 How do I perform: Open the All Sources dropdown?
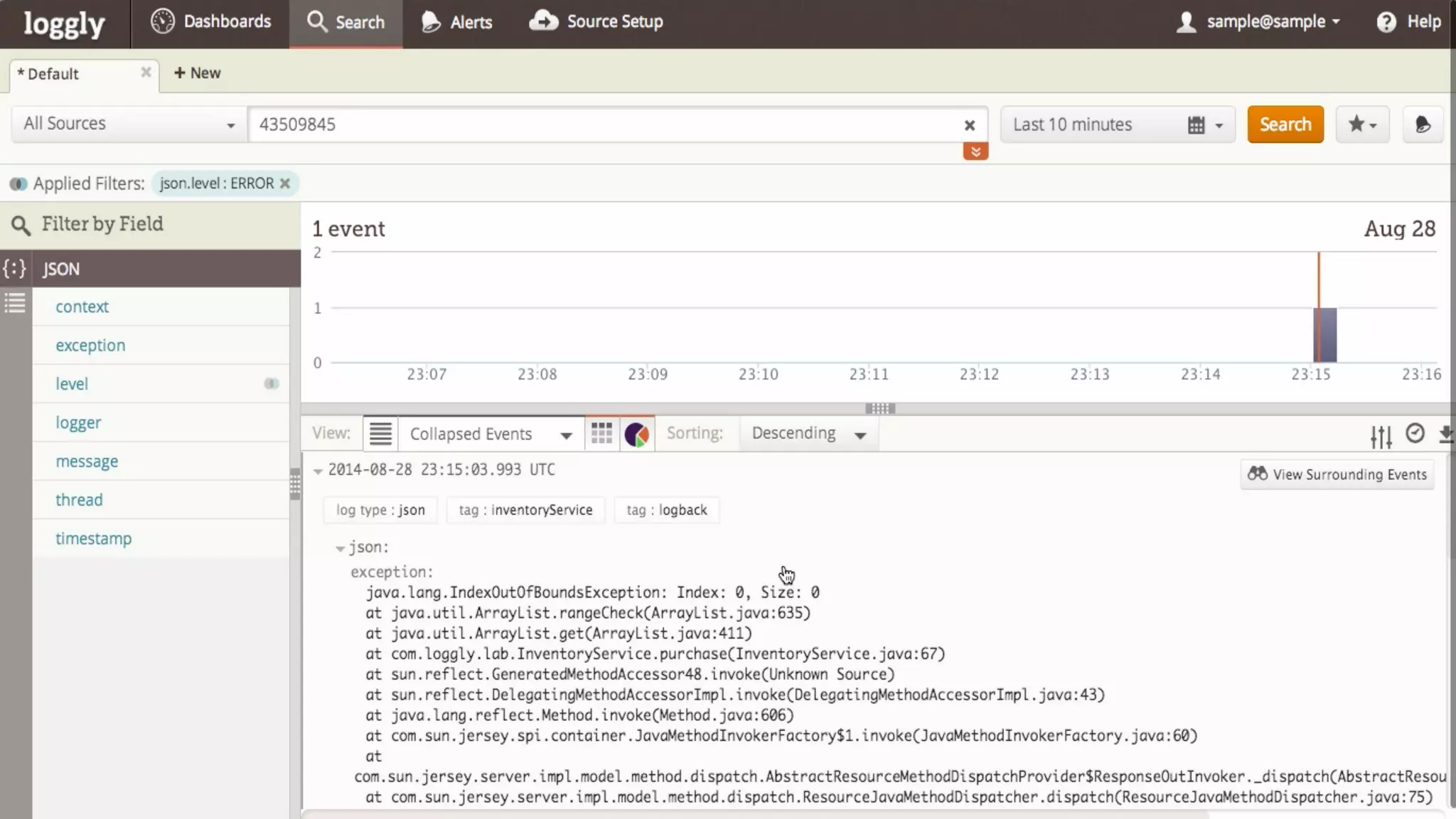[129, 124]
